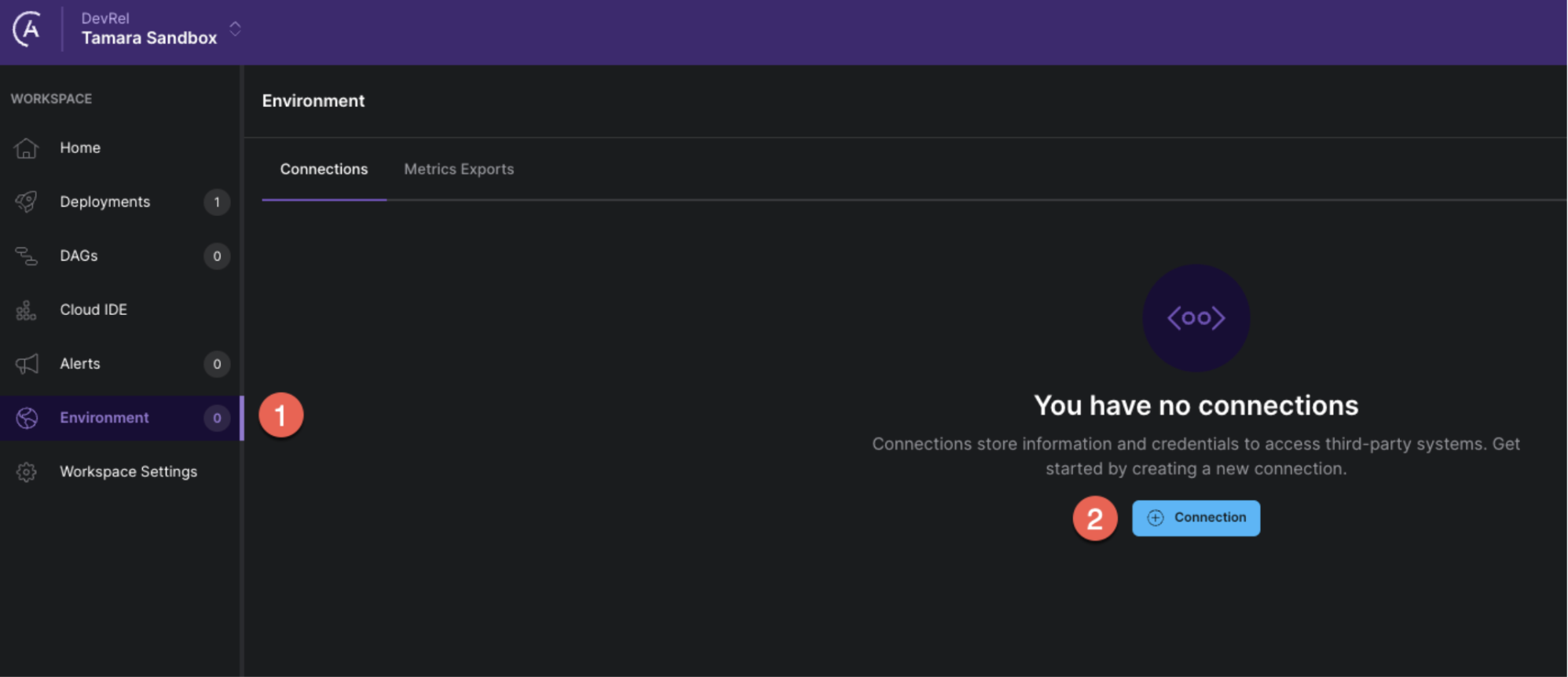
Task: Click the red step 1 marker
Action: point(281,415)
